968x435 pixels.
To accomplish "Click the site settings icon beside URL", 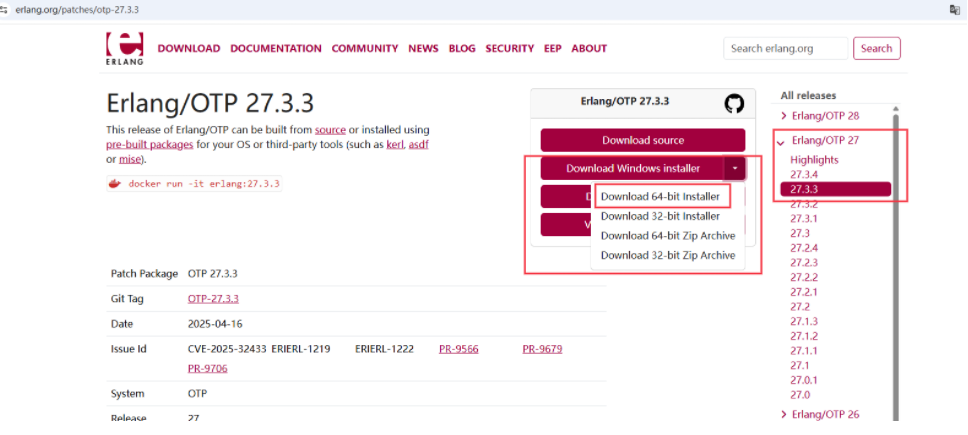I will click(x=4, y=10).
